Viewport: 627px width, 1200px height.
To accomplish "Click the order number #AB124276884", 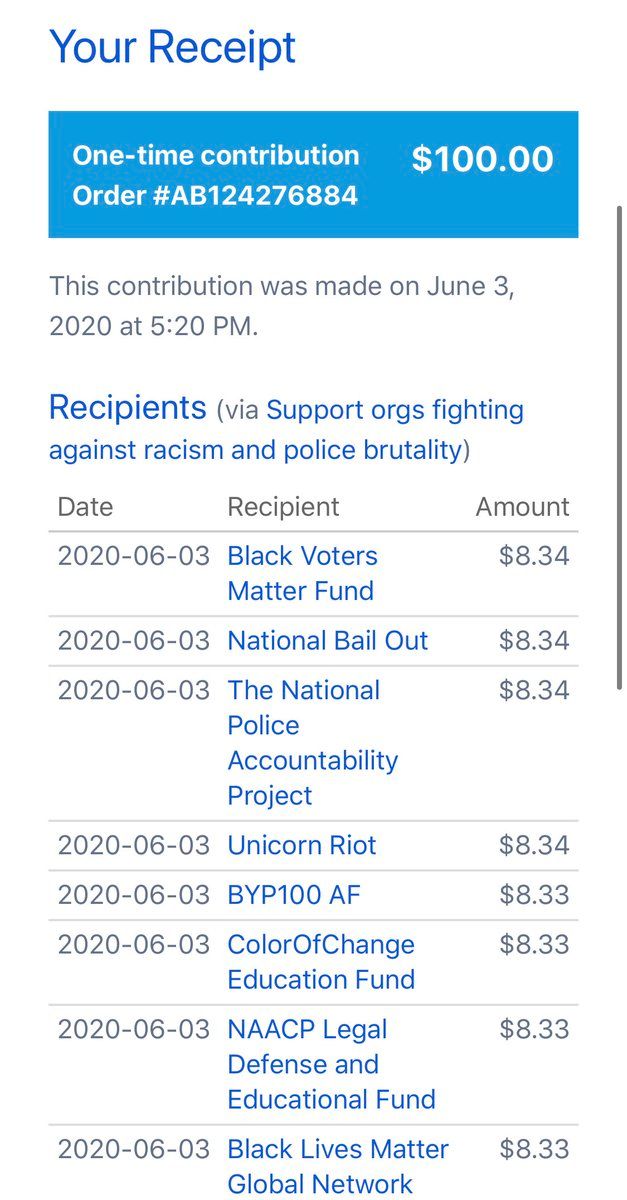I will pyautogui.click(x=215, y=195).
